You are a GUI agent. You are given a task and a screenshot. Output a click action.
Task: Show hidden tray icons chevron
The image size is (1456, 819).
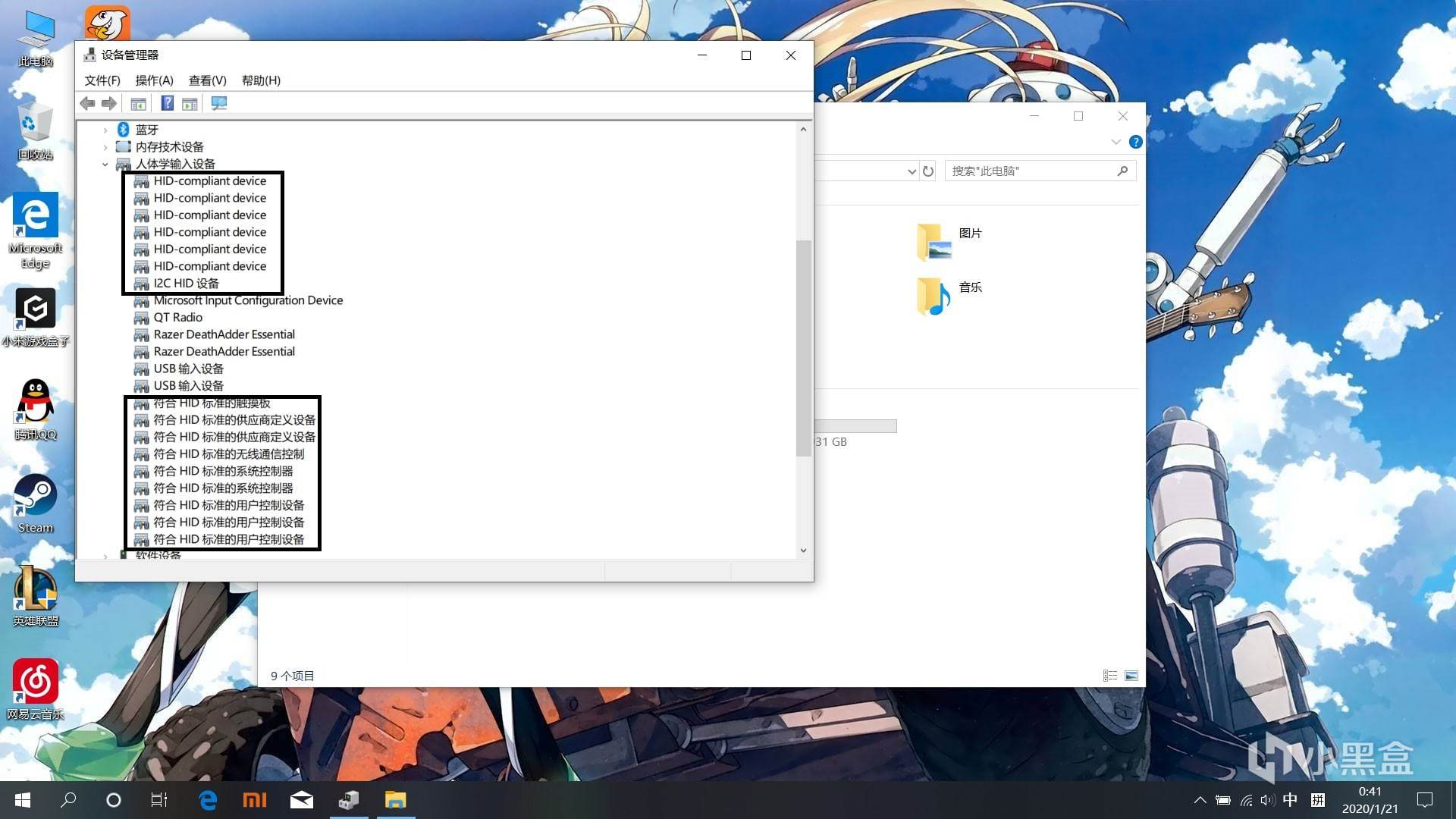tap(1200, 800)
